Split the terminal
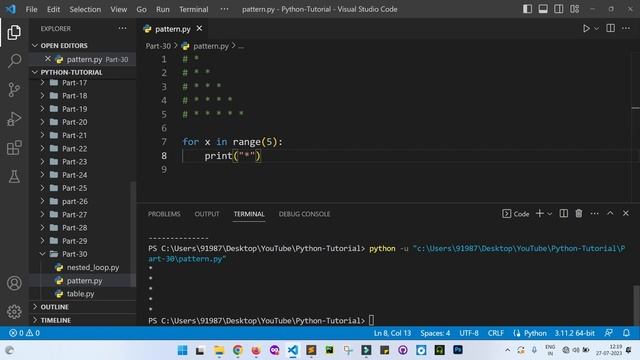The height and width of the screenshot is (360, 640). 563,213
